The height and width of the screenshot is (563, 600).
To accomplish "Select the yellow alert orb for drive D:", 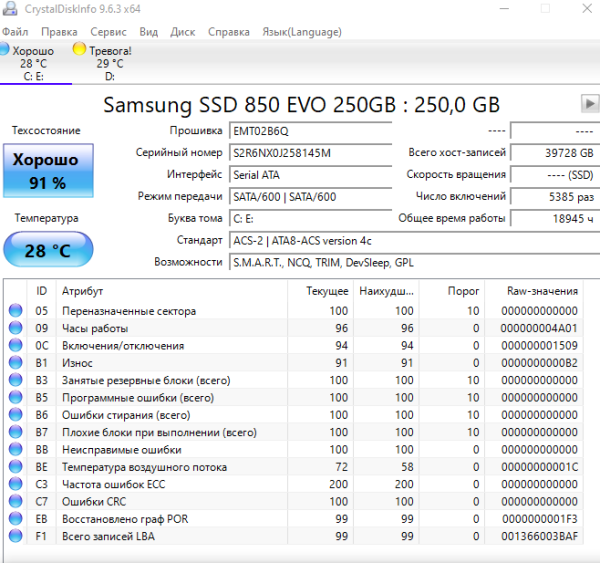I will 80,49.
